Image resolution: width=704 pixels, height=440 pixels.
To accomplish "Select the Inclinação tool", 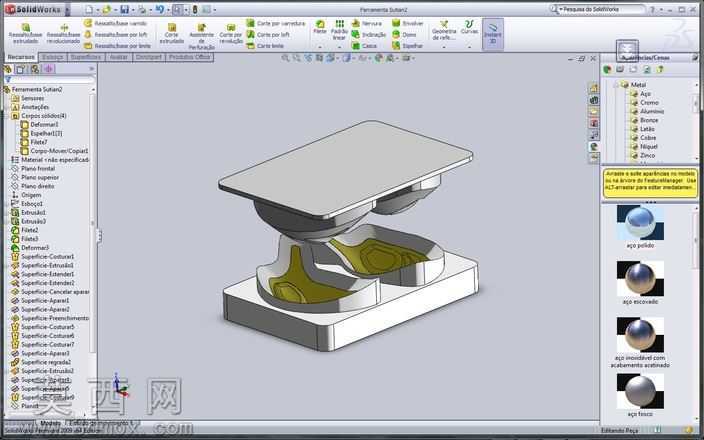I will [368, 34].
